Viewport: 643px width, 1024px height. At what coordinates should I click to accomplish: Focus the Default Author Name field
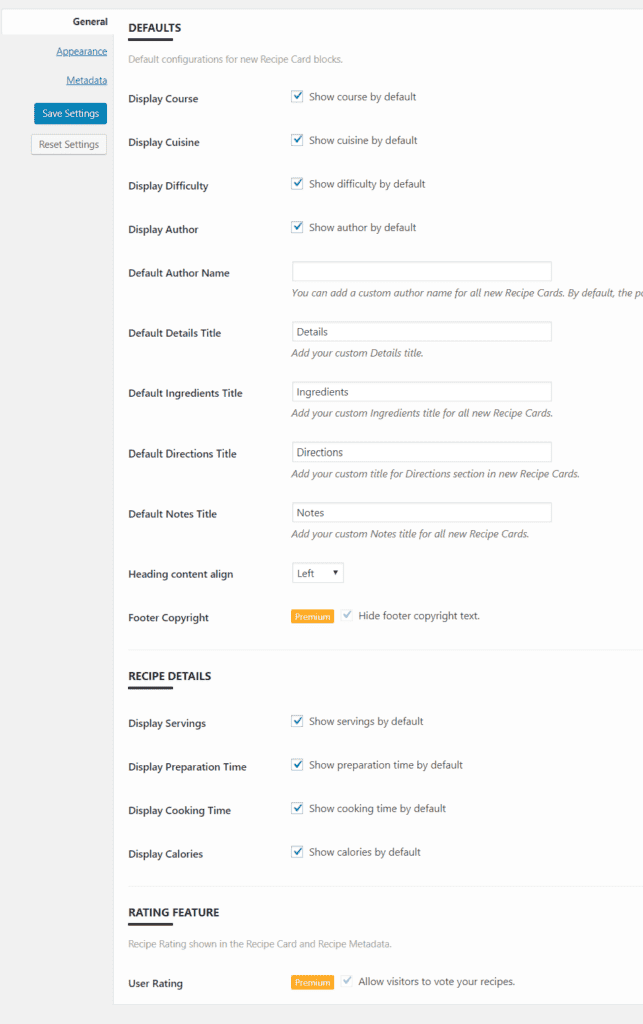click(x=422, y=271)
